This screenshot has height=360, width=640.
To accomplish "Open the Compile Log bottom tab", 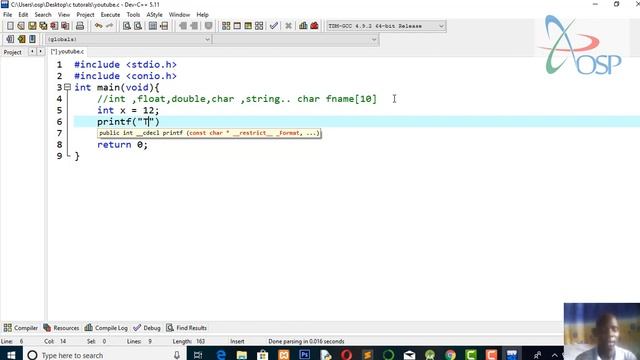I will (x=106, y=328).
